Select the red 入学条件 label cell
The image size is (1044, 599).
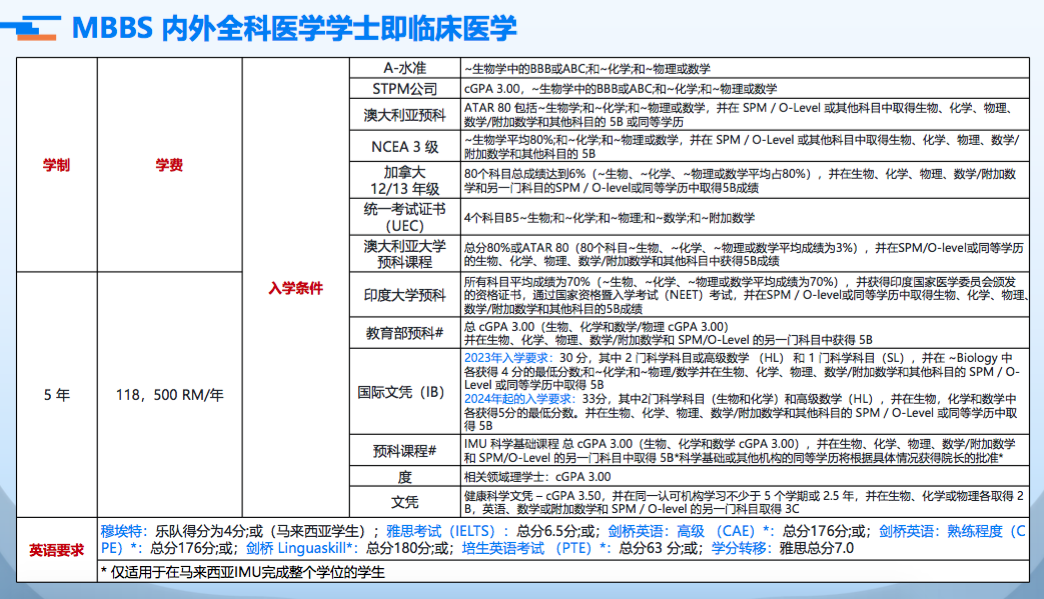click(295, 288)
